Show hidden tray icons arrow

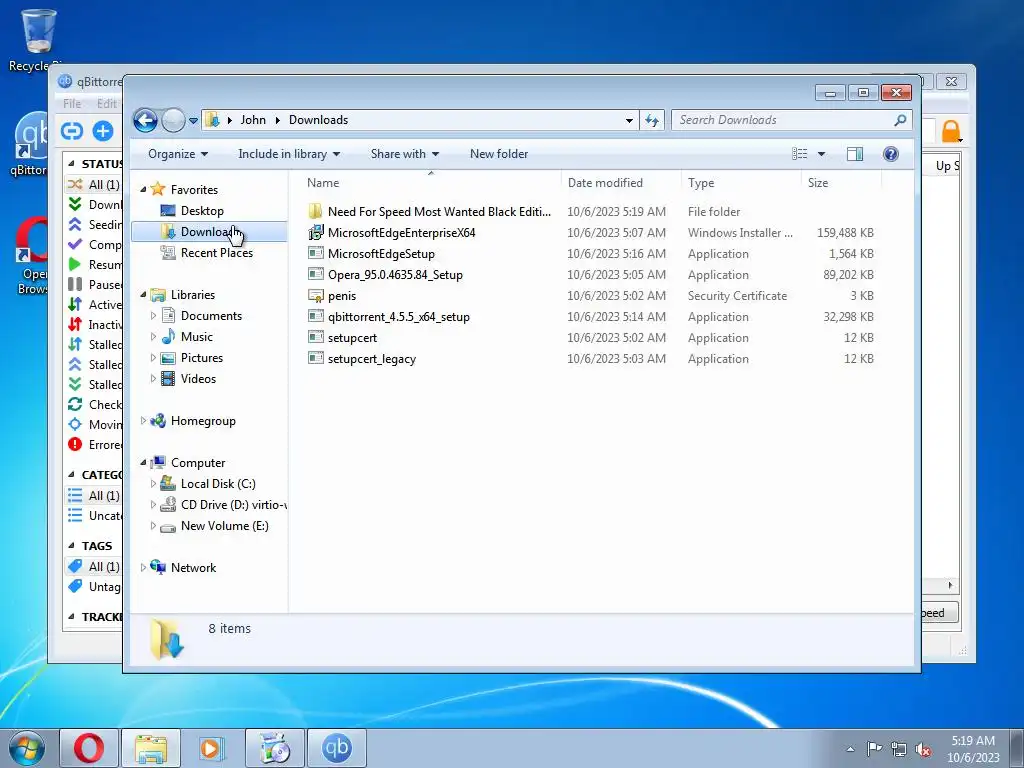(x=850, y=750)
